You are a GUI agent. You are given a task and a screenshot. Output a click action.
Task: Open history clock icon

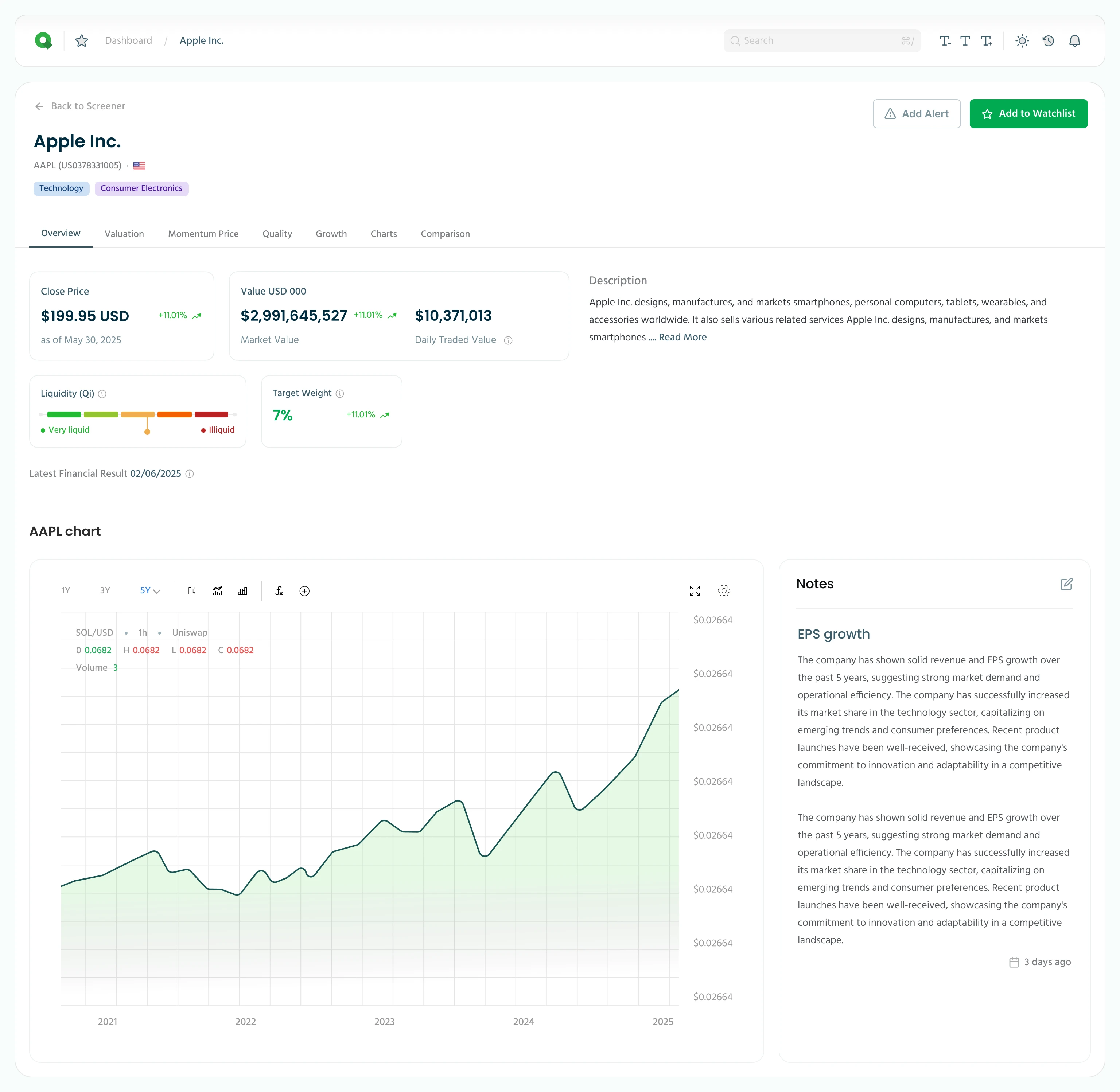(x=1048, y=41)
